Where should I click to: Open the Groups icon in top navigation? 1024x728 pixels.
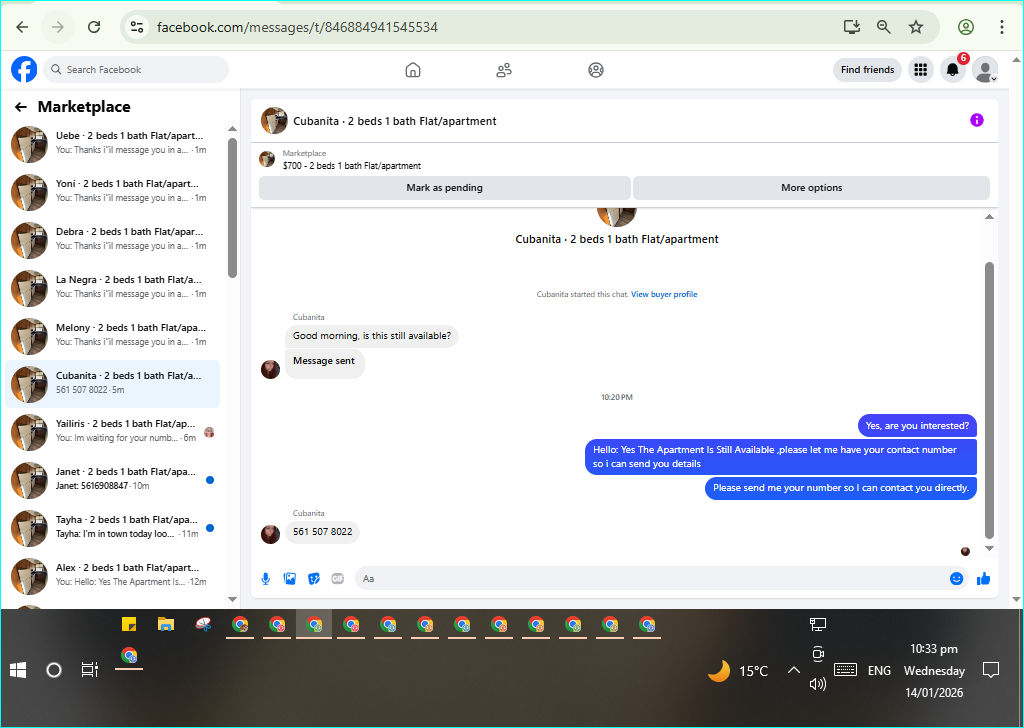click(x=596, y=70)
